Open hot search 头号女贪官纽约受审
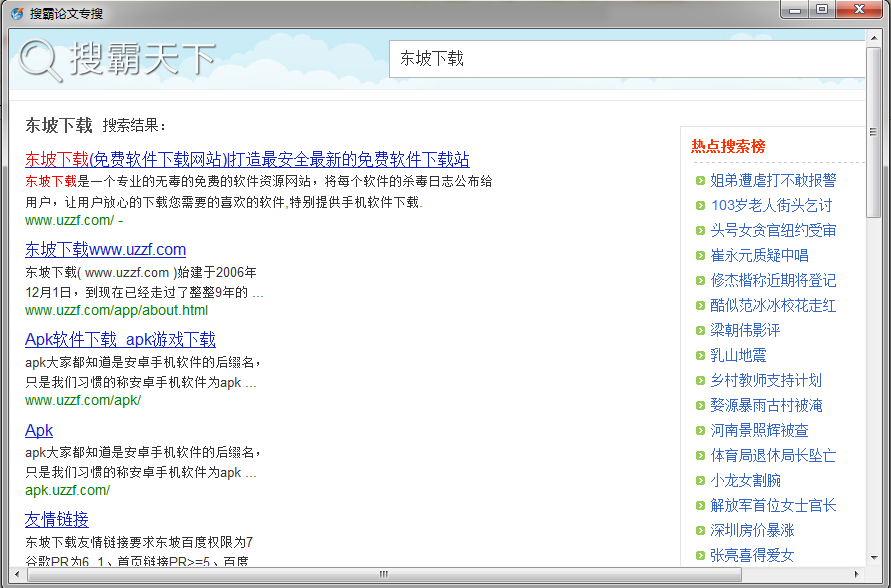The width and height of the screenshot is (891, 588). (x=773, y=231)
